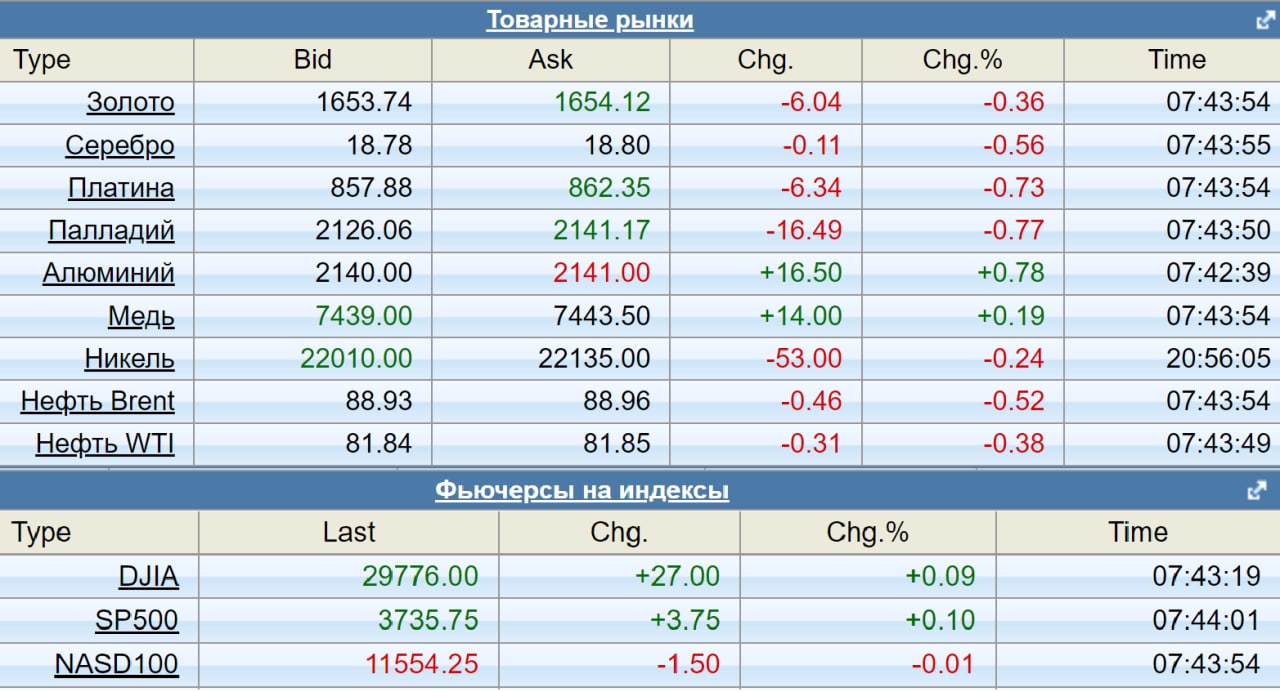Image resolution: width=1280 pixels, height=692 pixels.
Task: Expand the Товарные рынки panel icon
Action: click(x=1265, y=20)
